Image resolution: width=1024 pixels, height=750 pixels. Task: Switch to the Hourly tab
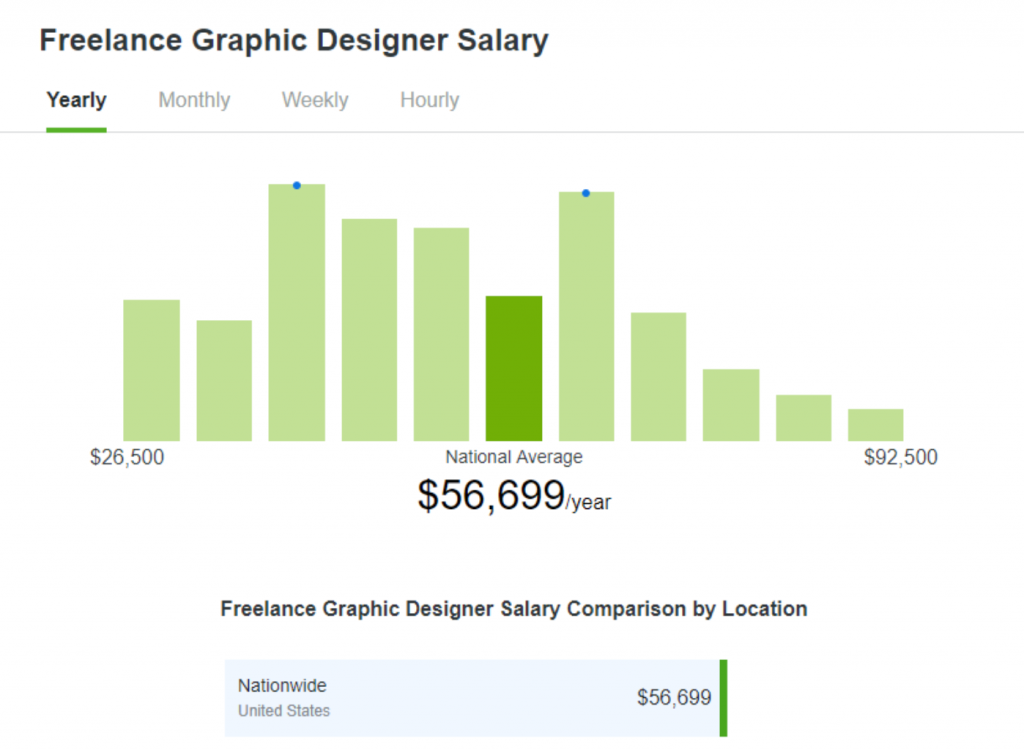click(x=428, y=100)
